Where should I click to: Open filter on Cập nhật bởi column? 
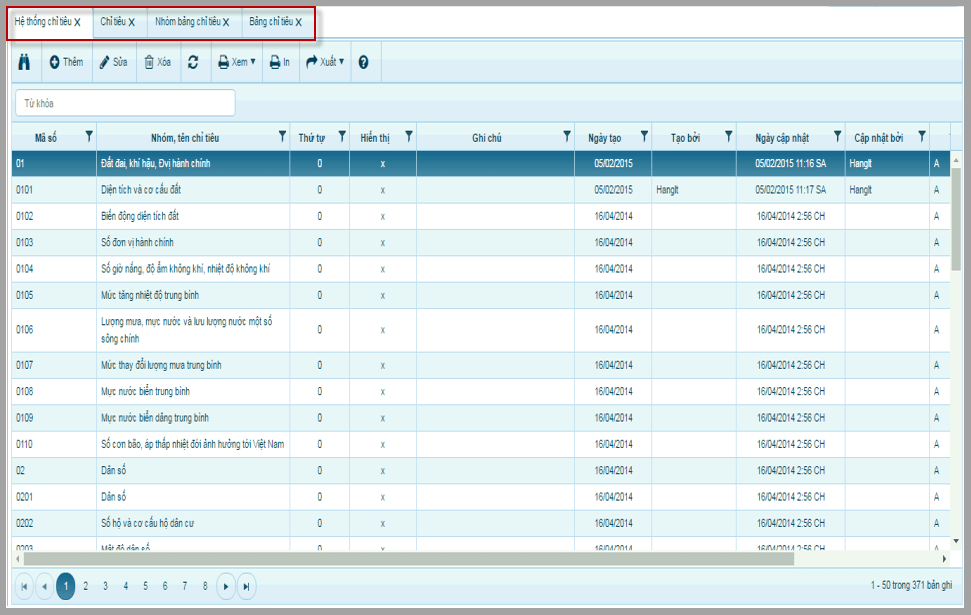tap(921, 136)
